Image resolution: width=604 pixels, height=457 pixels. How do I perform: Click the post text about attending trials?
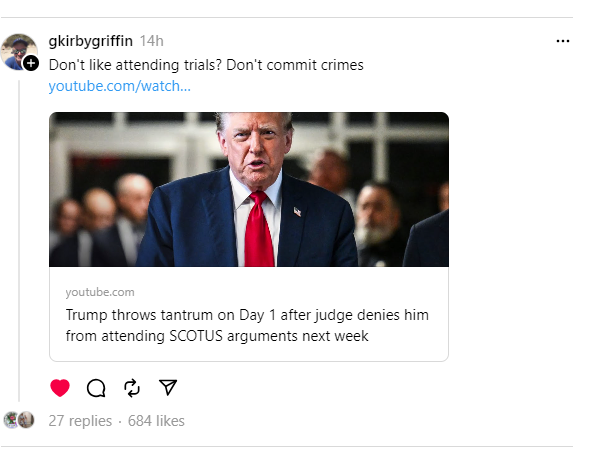tap(206, 64)
